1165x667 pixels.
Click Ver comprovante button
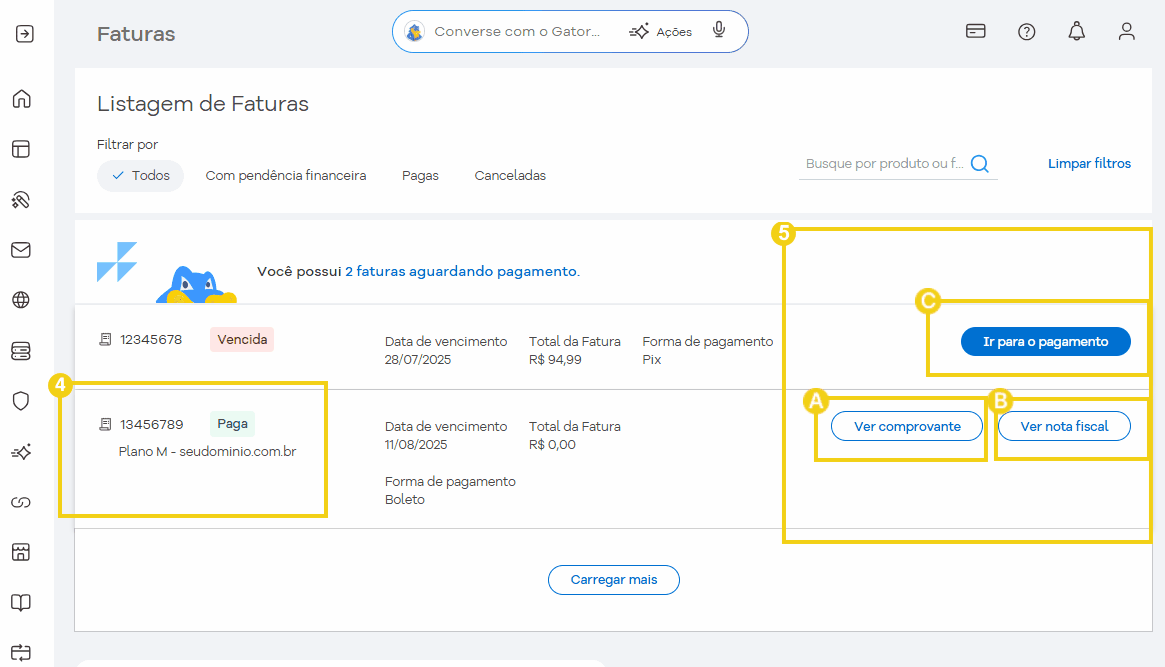(907, 426)
